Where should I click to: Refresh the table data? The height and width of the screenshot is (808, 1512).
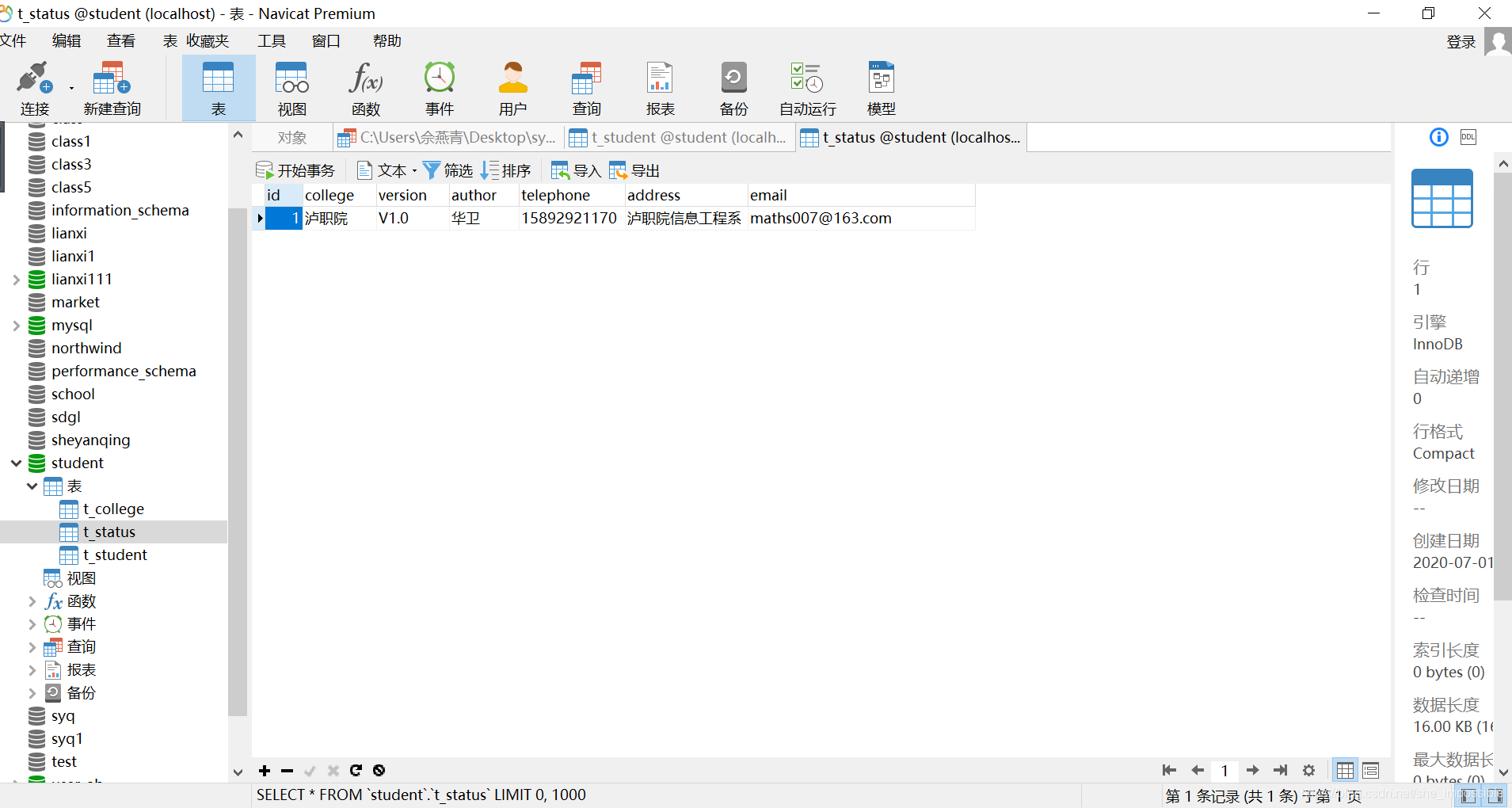[356, 771]
